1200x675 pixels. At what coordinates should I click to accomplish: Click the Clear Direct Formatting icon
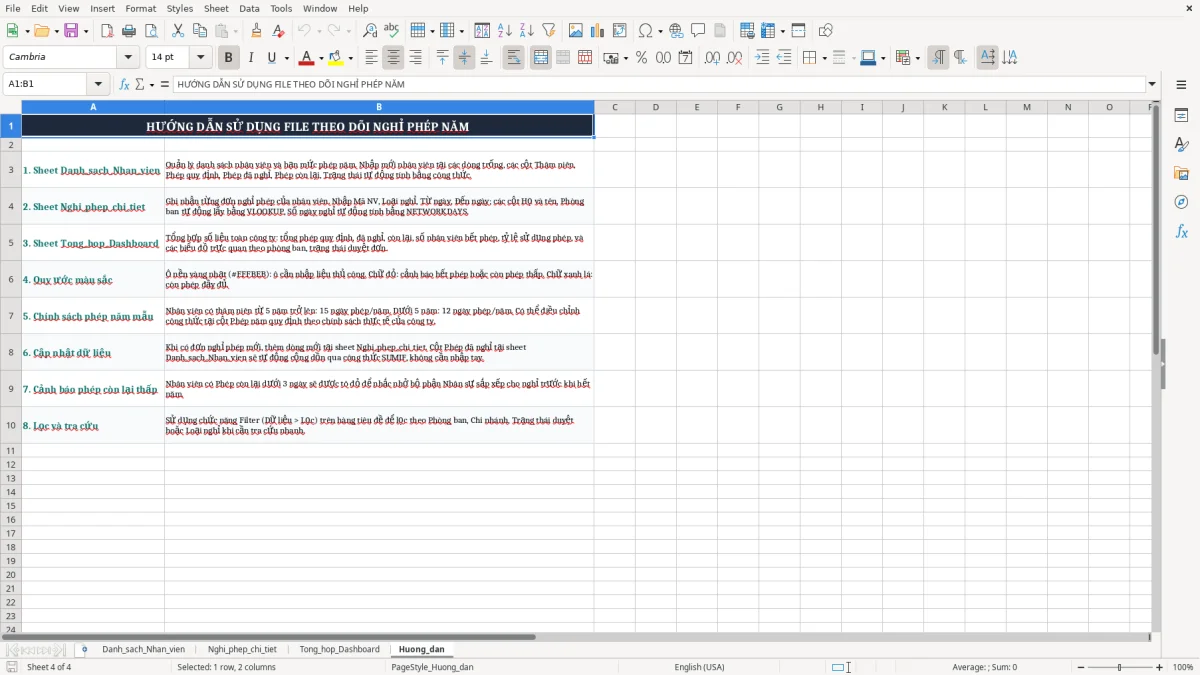(x=279, y=31)
